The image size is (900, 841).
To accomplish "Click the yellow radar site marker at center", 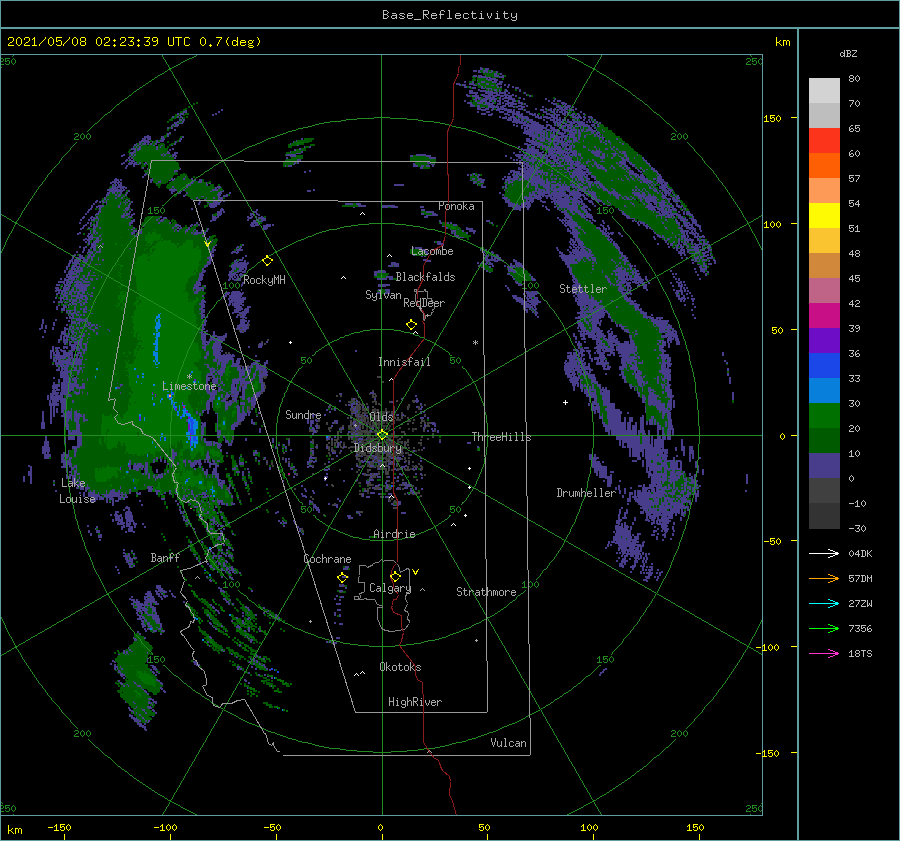I will click(x=382, y=435).
